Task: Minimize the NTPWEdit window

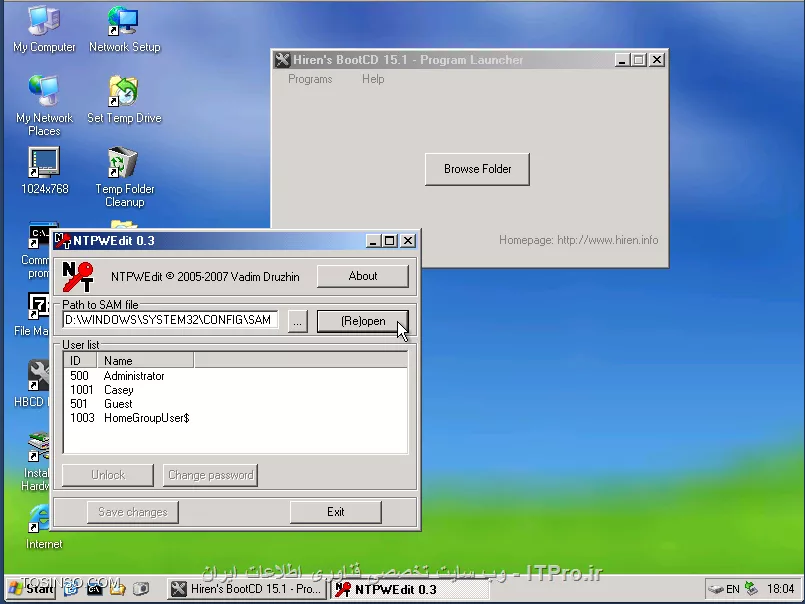Action: tap(373, 241)
